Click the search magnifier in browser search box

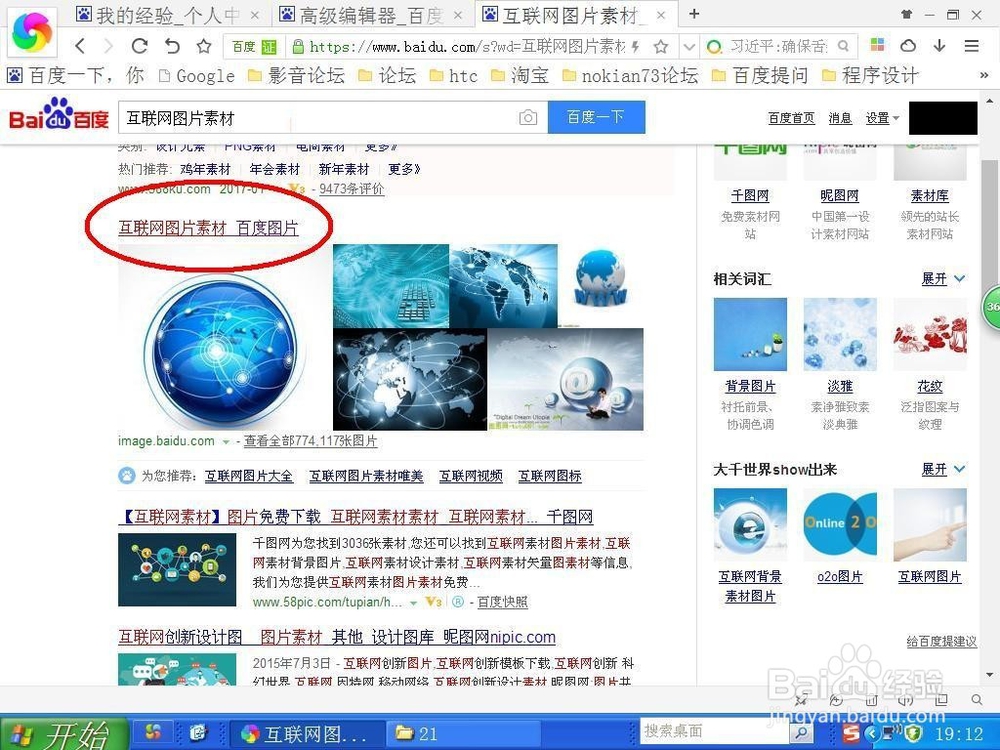coord(843,46)
